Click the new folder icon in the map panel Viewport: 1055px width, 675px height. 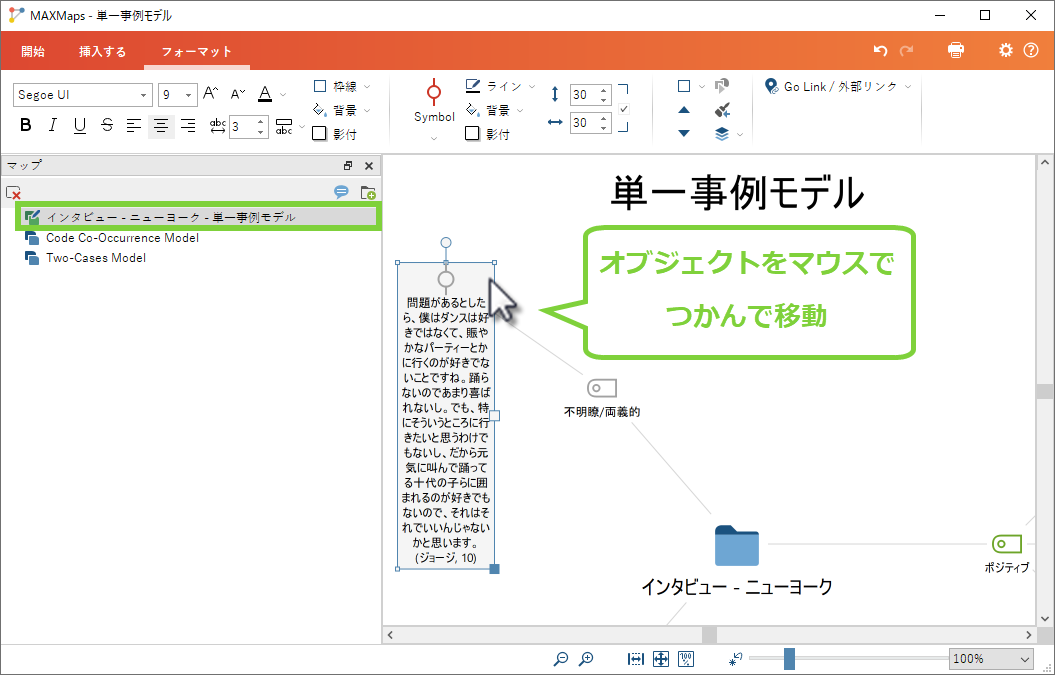(x=368, y=193)
